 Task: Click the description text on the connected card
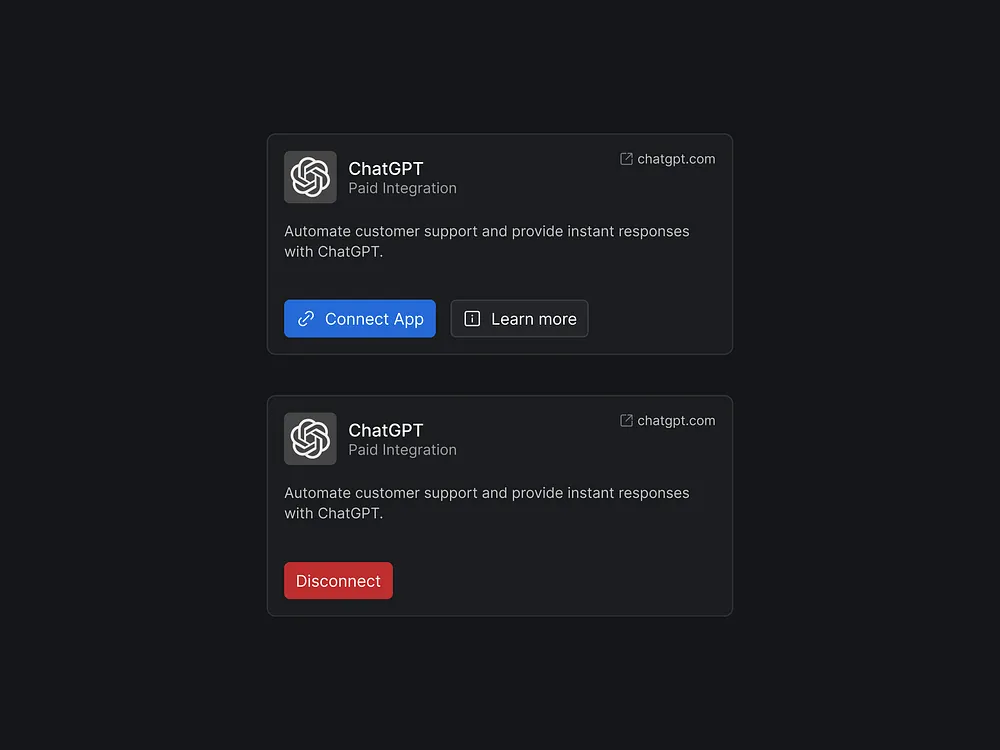(486, 503)
